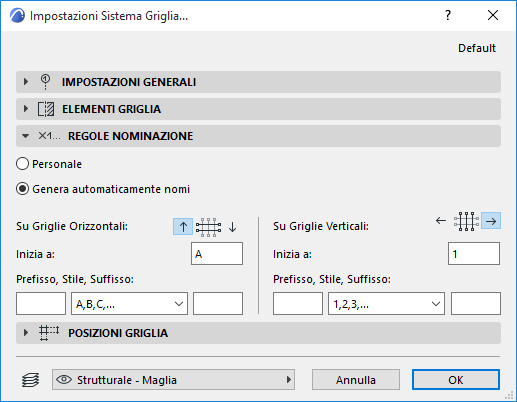Click the Annulla button

356,380
